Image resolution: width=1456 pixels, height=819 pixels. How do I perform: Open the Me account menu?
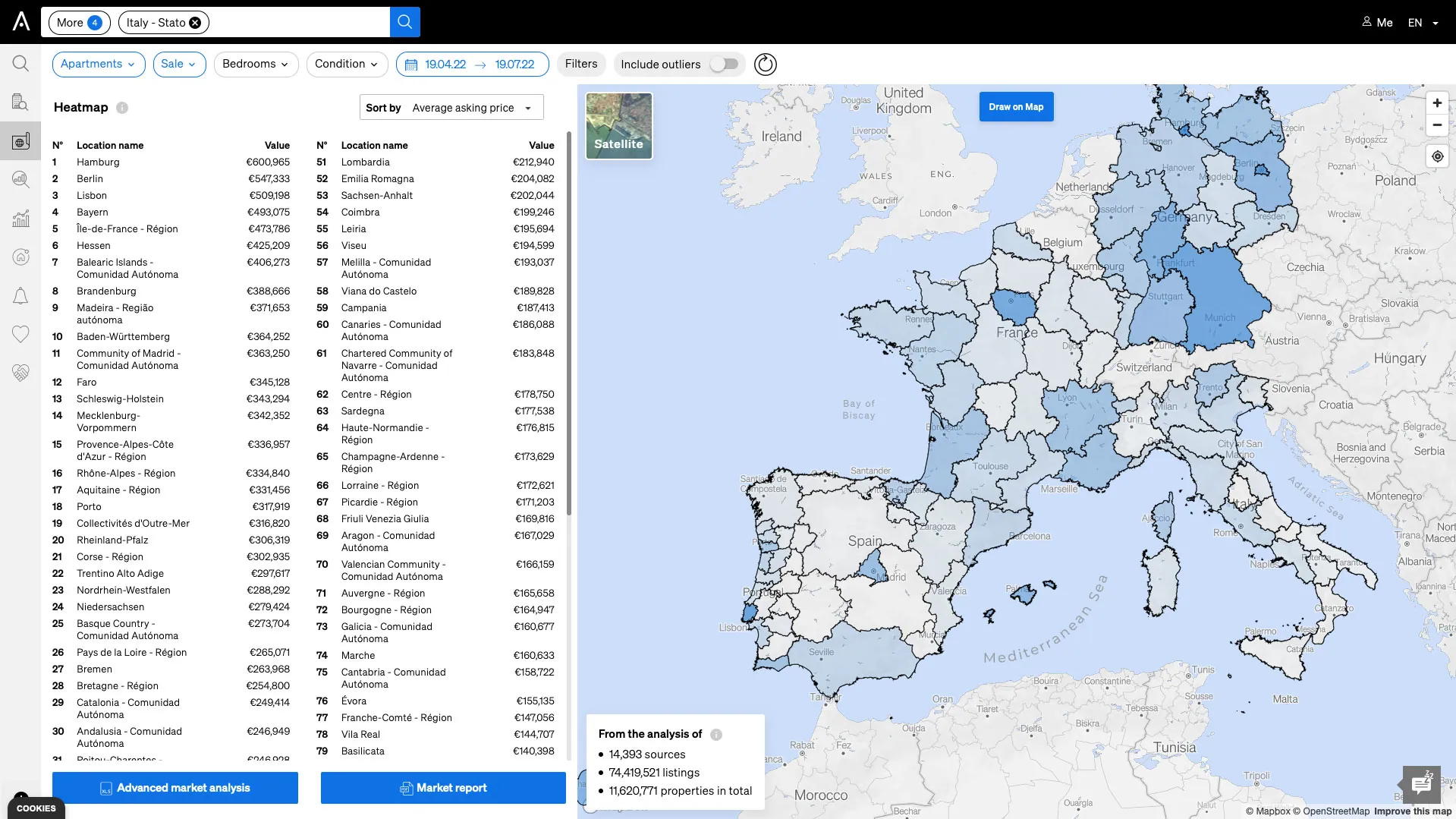click(1377, 23)
